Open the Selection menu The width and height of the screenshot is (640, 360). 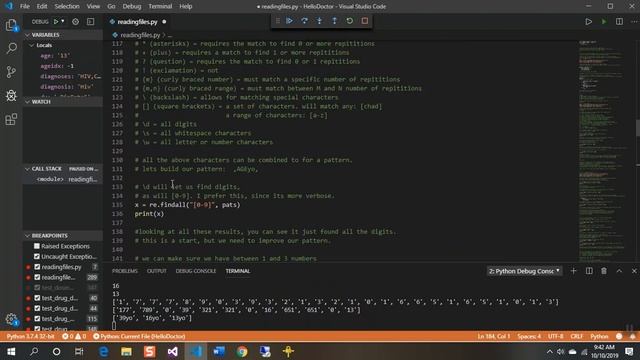coord(67,6)
